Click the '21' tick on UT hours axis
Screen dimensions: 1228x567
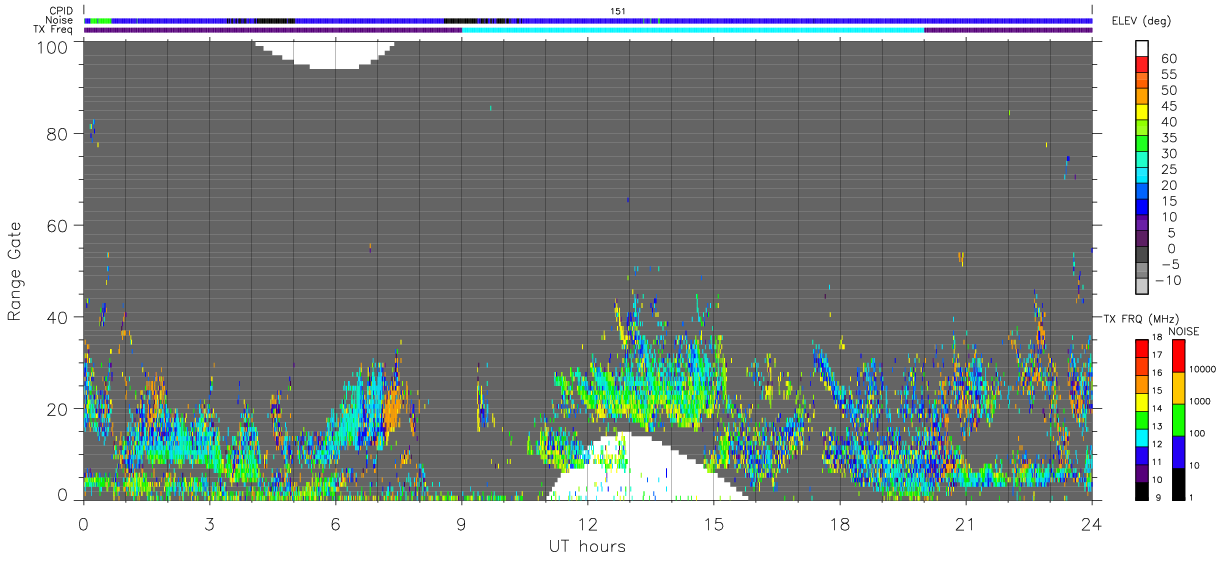(x=966, y=523)
